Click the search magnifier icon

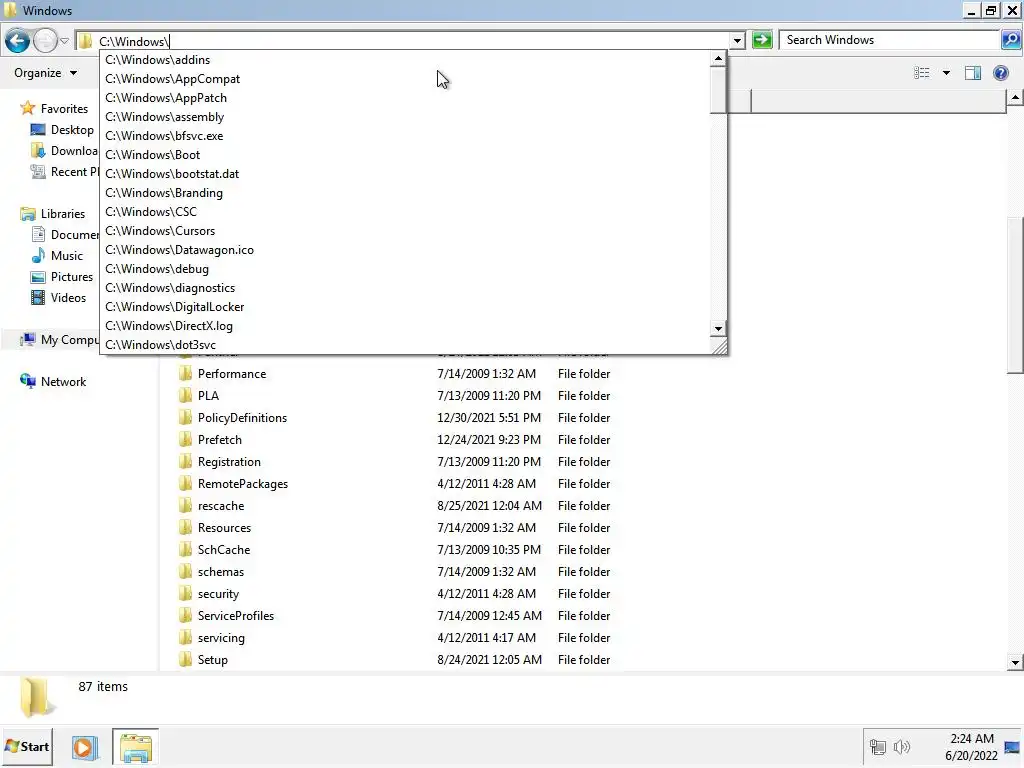[1010, 40]
